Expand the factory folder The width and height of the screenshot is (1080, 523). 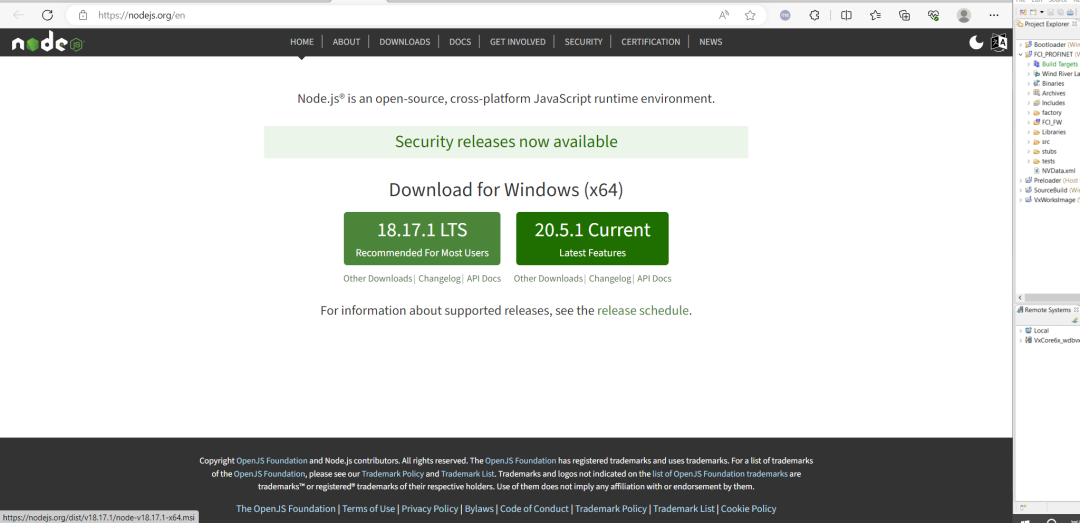coord(1028,112)
